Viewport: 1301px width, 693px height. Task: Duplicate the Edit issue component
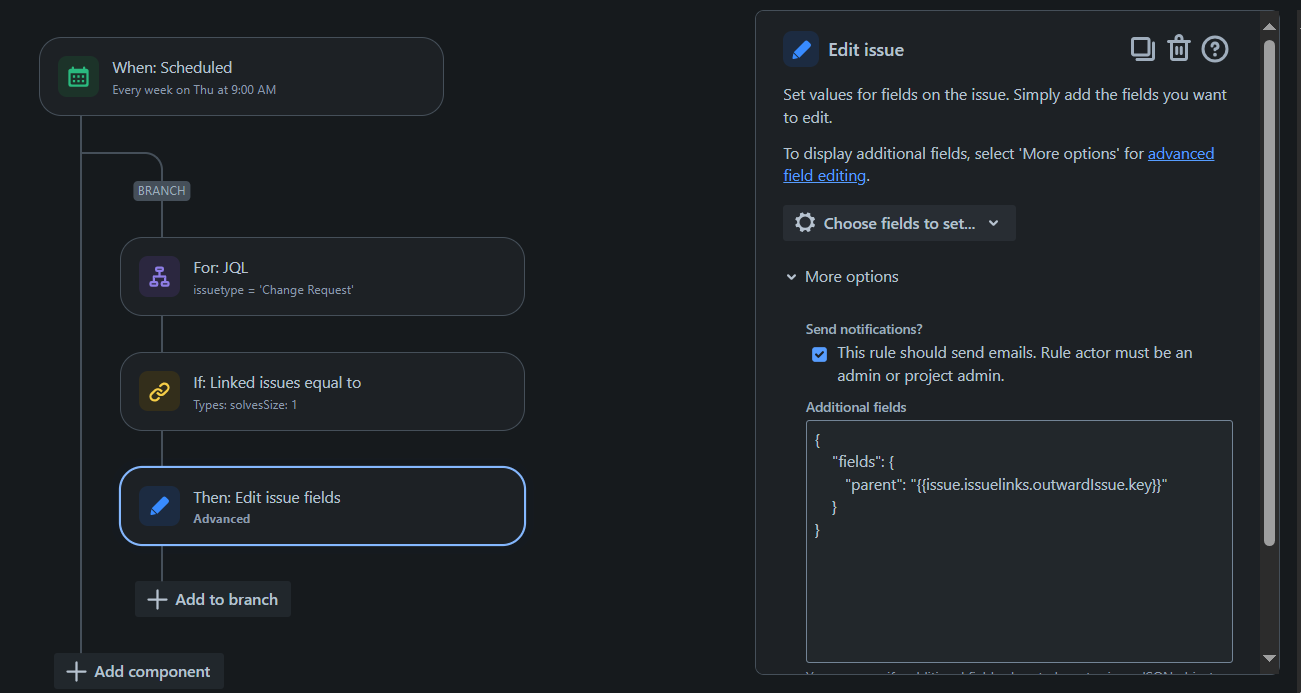pyautogui.click(x=1142, y=48)
